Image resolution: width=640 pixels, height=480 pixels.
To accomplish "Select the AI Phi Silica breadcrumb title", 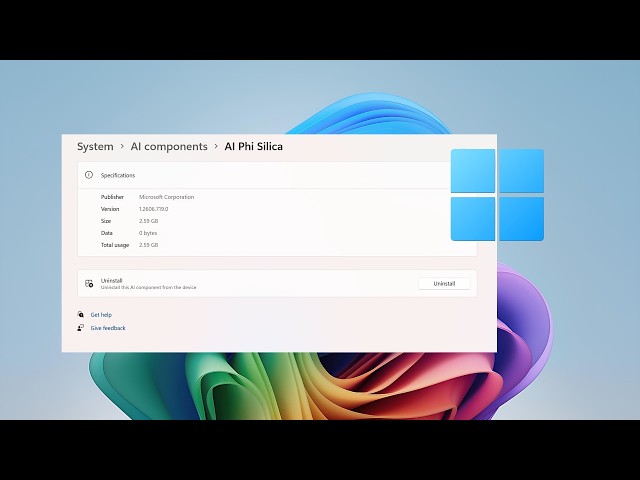I will click(253, 147).
